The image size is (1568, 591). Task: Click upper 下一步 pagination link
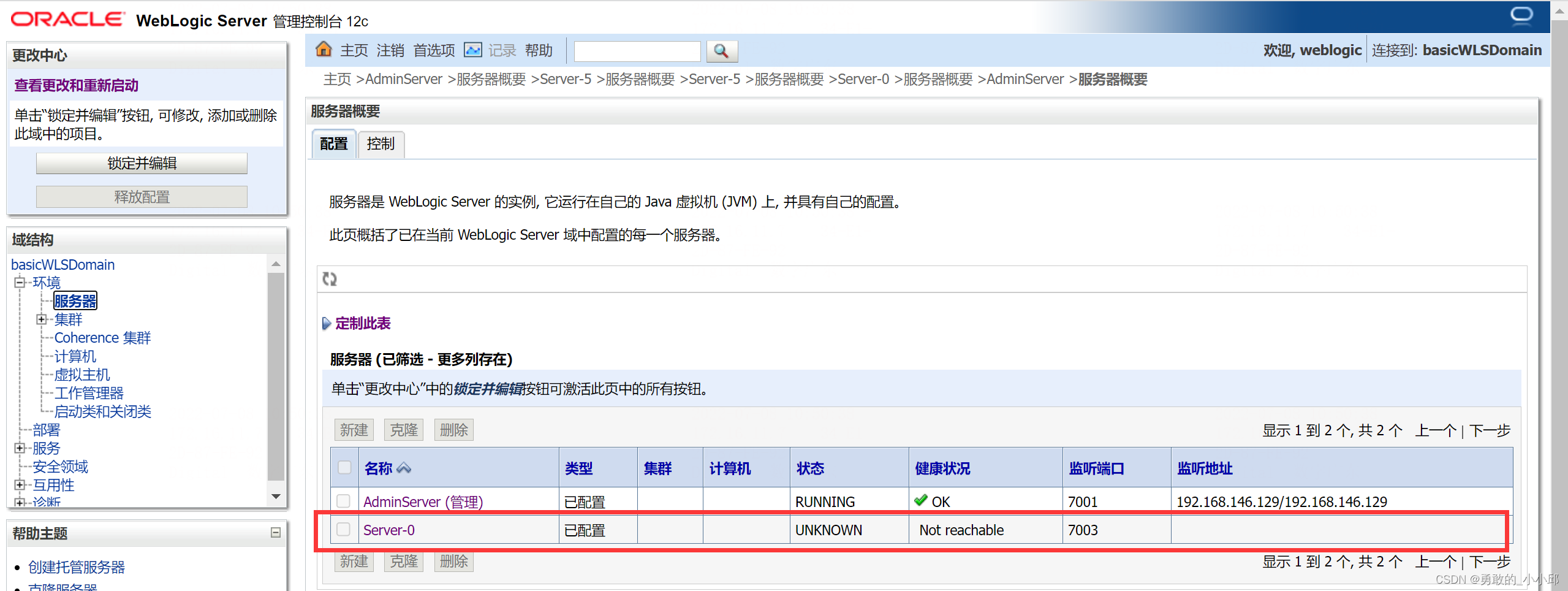[1490, 430]
